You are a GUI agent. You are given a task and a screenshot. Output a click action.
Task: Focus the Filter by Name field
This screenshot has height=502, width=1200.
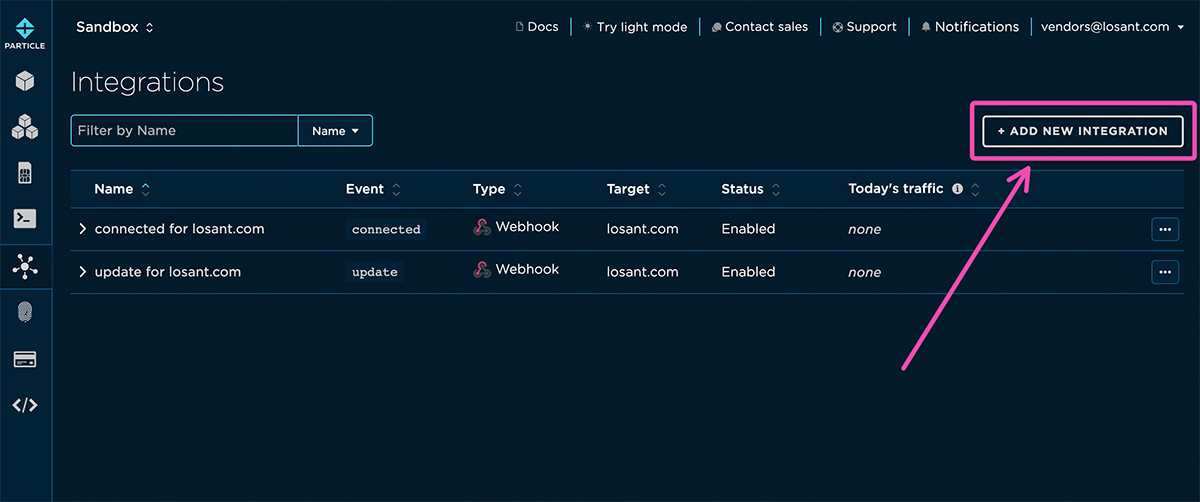pos(184,131)
